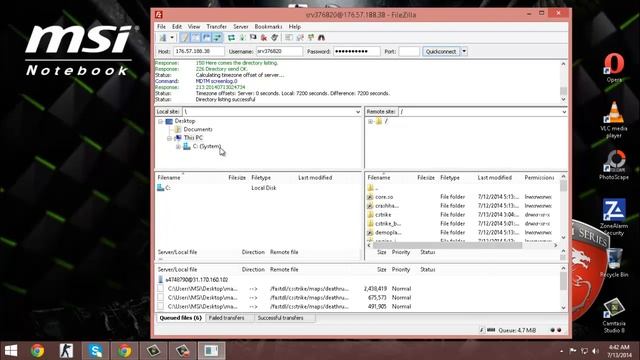
Task: Open the Windows Start button
Action: [x=11, y=351]
